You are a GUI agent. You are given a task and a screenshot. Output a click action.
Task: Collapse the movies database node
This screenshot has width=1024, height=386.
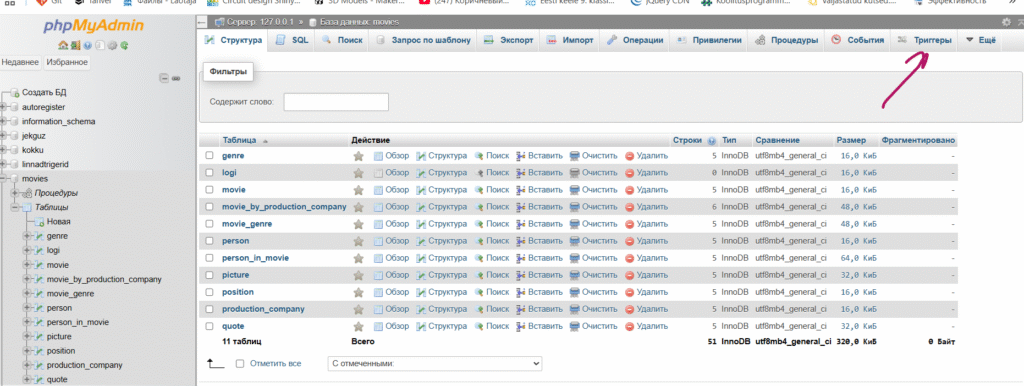[4, 178]
